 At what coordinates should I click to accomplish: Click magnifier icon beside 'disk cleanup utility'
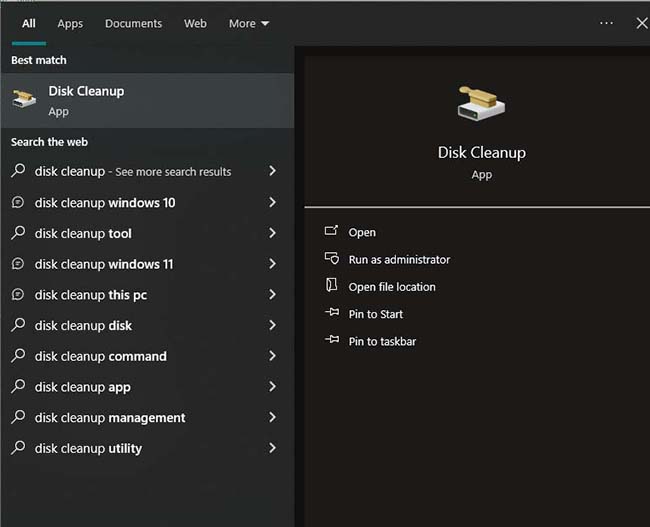pos(18,447)
